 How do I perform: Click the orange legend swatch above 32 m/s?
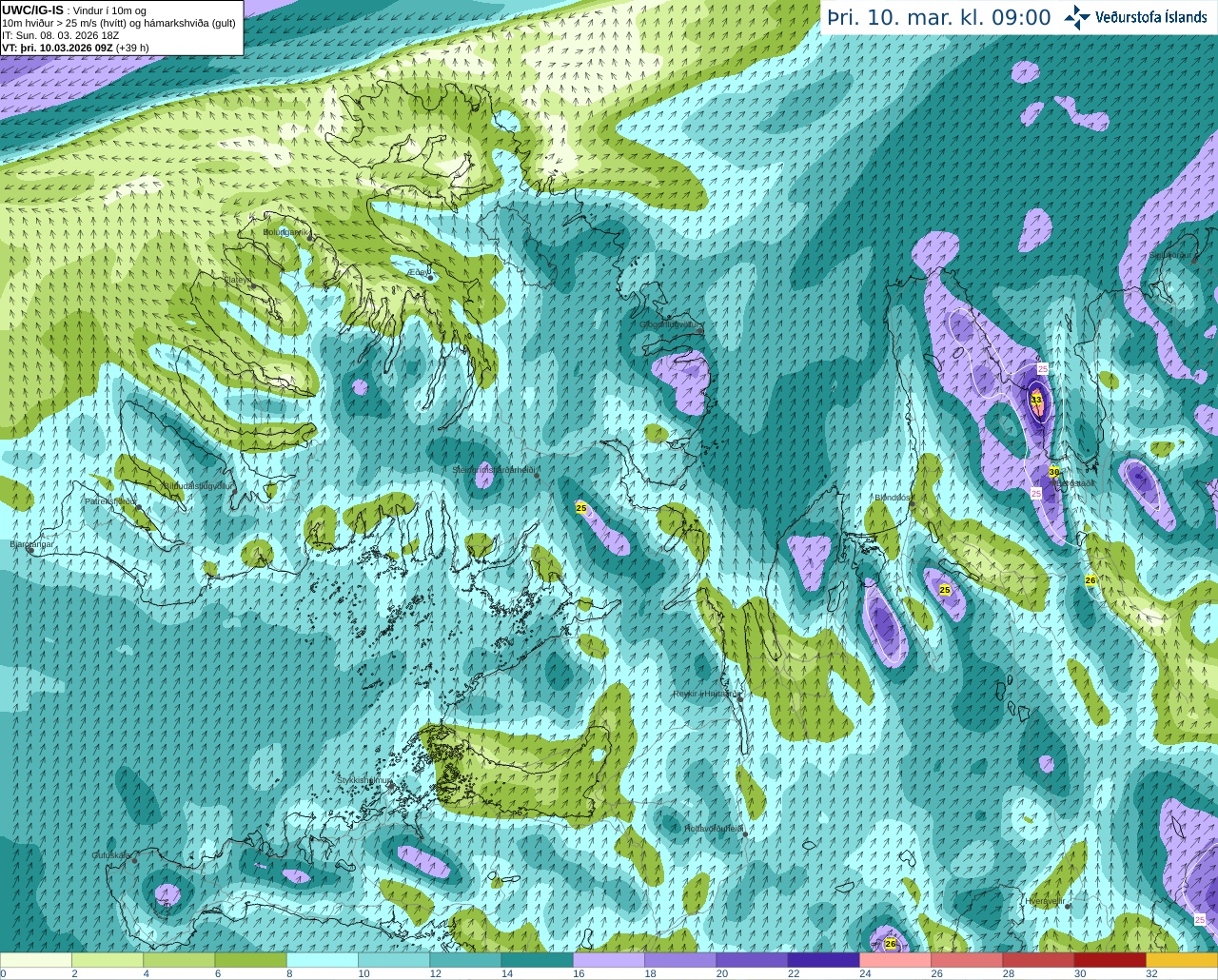click(x=1182, y=960)
